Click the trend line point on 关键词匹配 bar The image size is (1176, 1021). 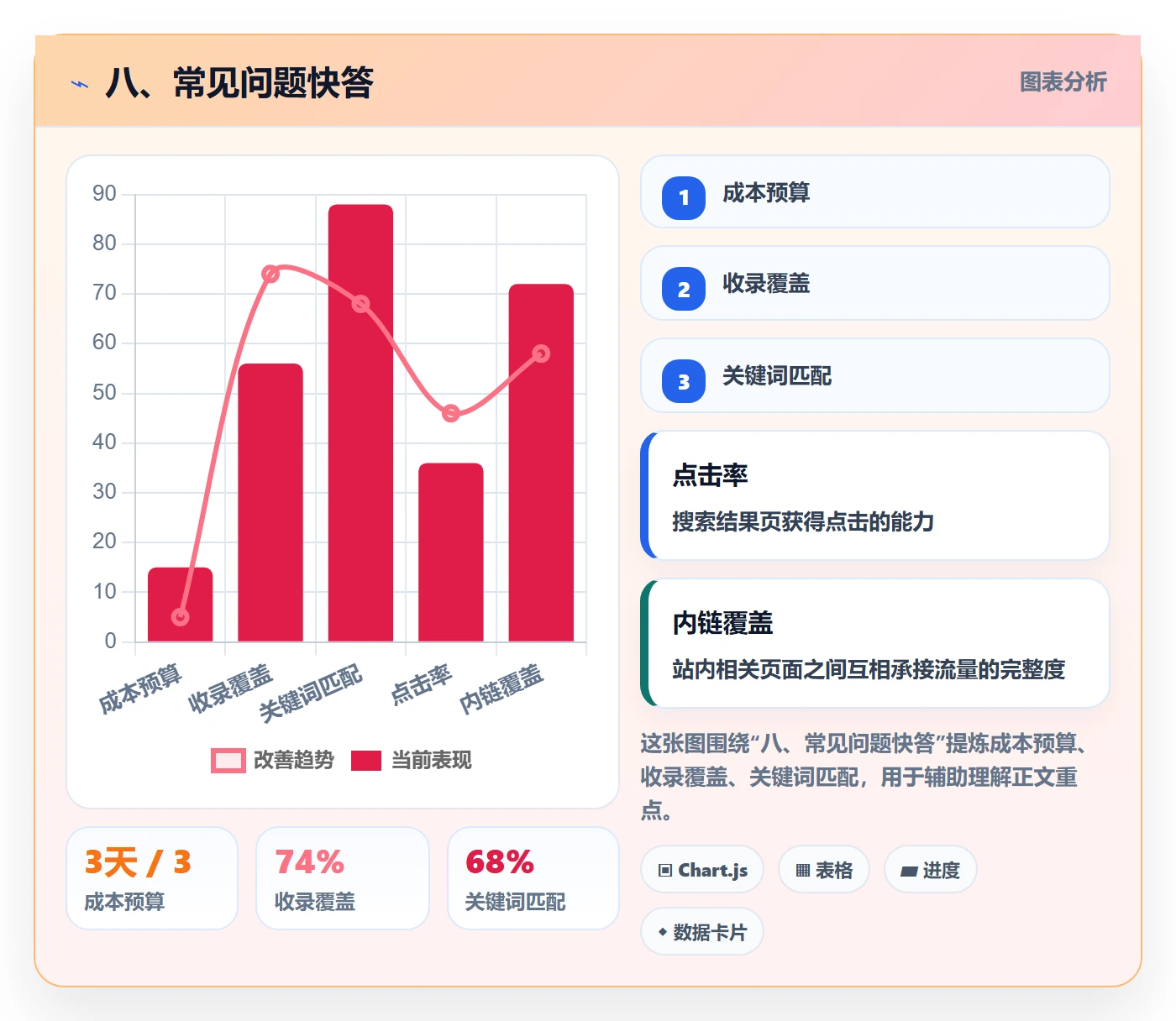360,304
